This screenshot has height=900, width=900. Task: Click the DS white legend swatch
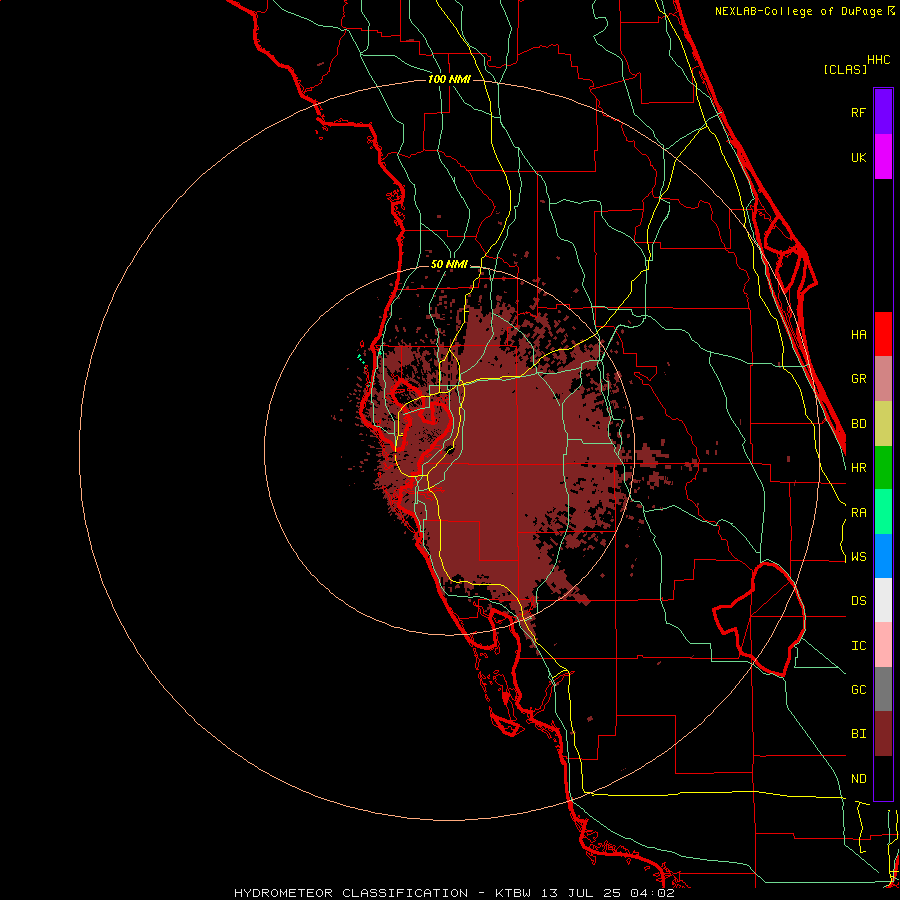tap(883, 600)
